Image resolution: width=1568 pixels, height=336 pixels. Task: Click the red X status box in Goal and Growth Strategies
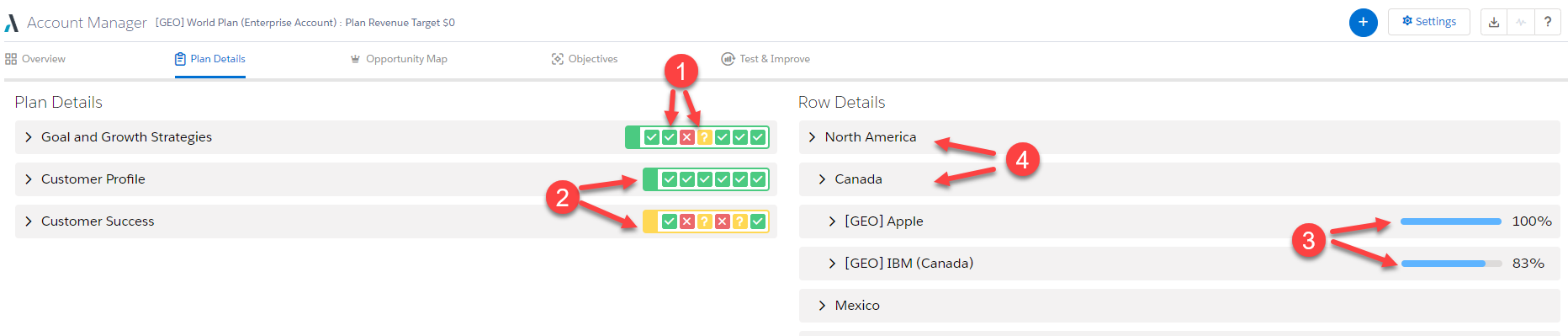(687, 137)
